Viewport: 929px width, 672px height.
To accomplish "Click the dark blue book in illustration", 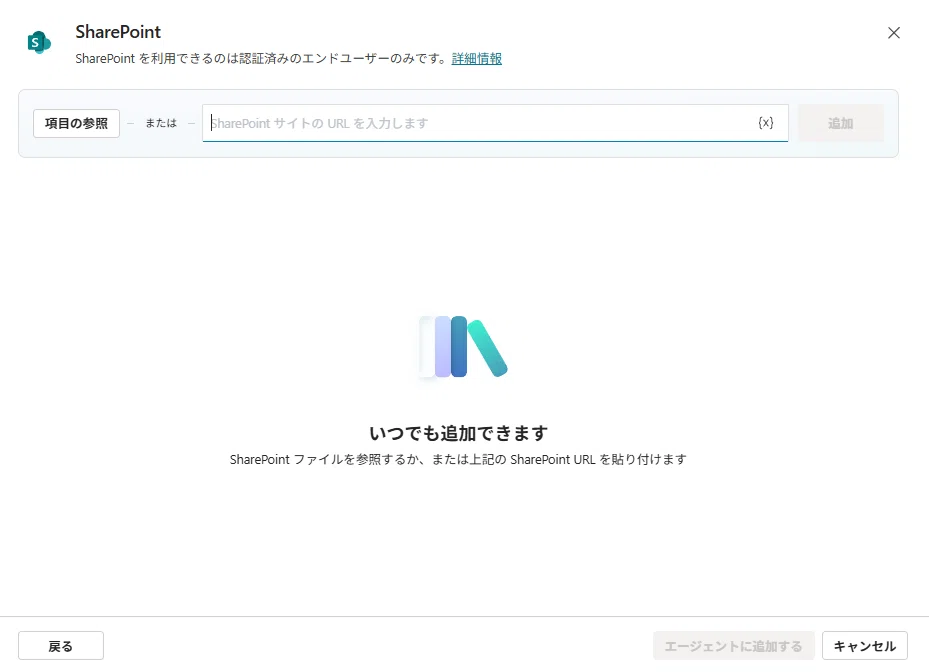I will [x=459, y=346].
